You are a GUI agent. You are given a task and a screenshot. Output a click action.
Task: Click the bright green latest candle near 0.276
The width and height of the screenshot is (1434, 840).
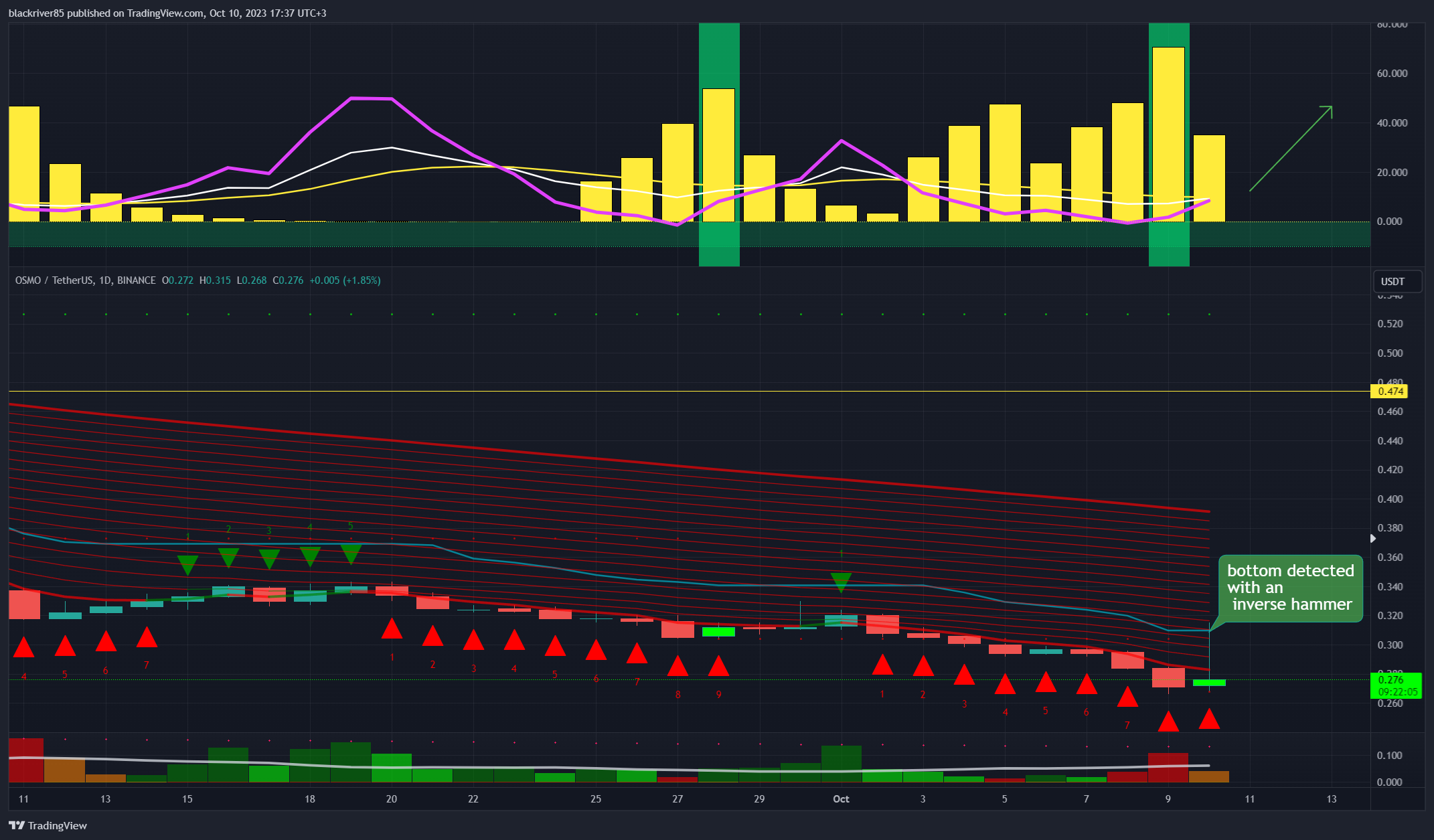[1209, 683]
